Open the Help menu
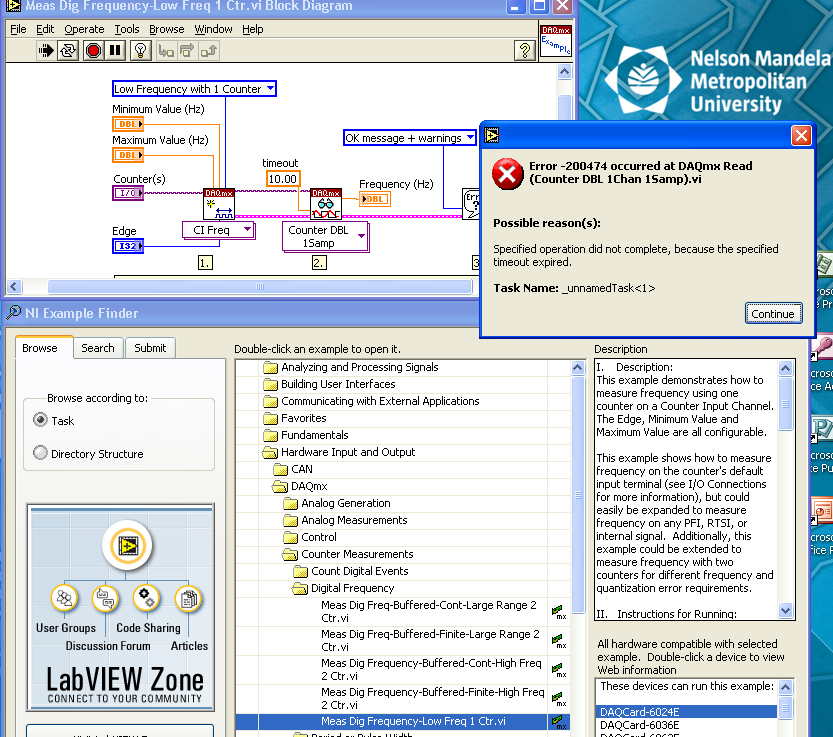Screen dimensions: 833x737 252,29
